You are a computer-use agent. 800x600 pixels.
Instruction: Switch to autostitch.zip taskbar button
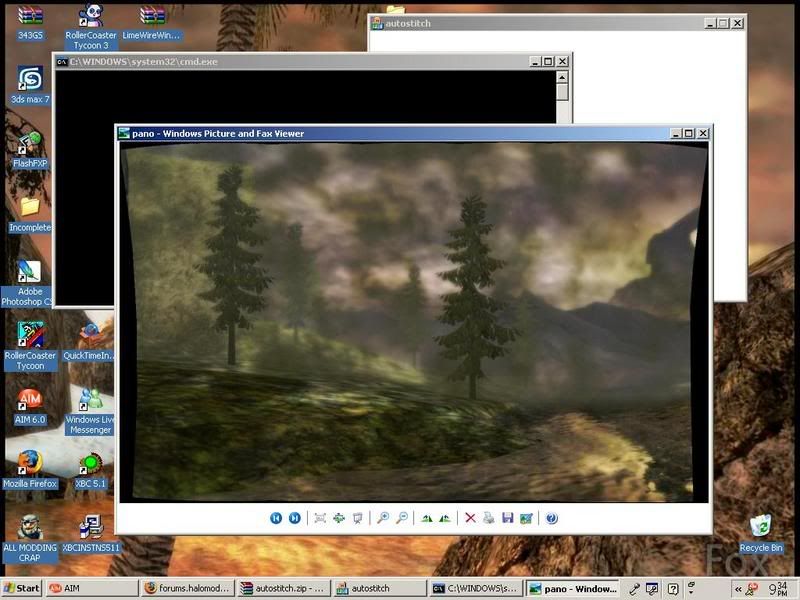coord(284,588)
